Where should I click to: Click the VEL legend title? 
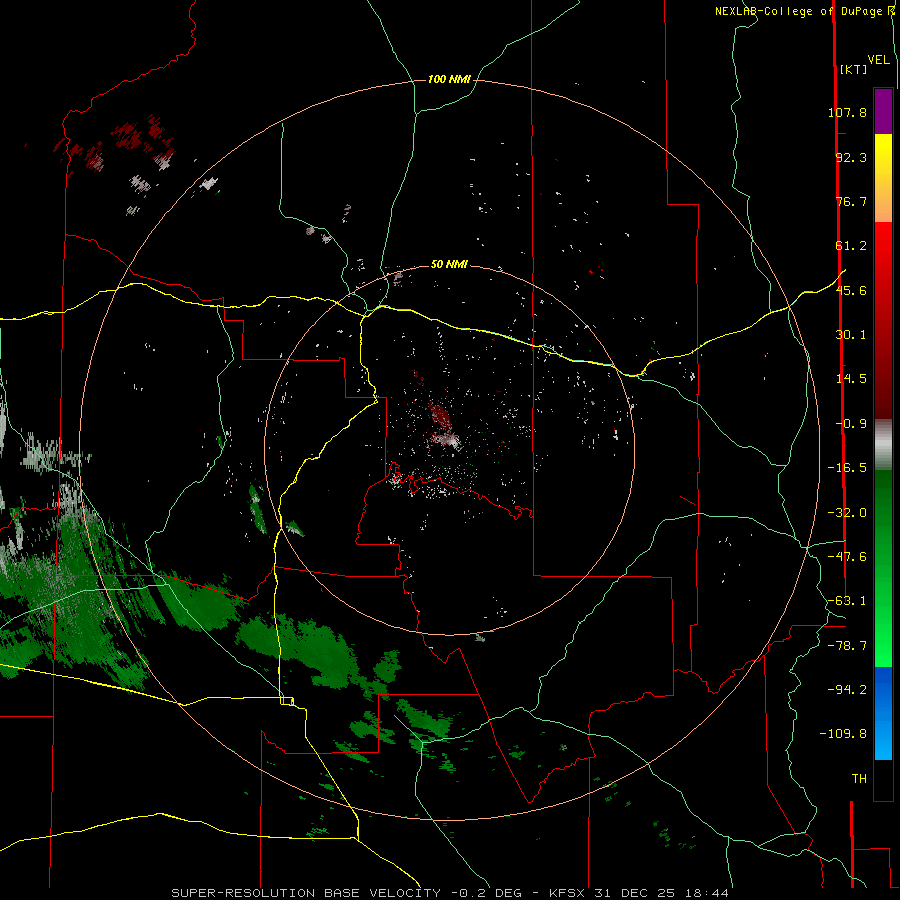coord(879,59)
